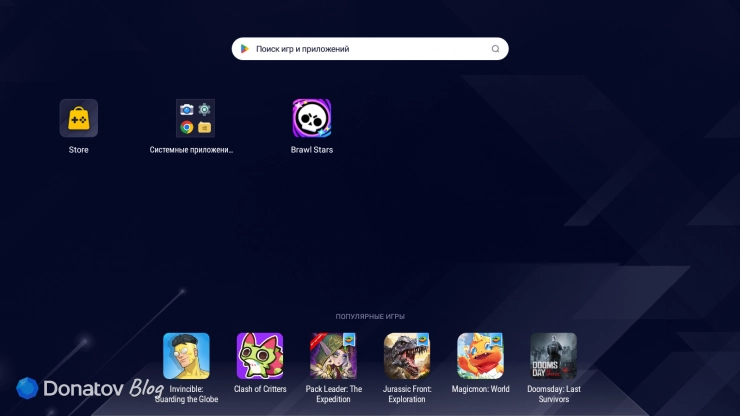This screenshot has height=416, width=740.
Task: Open Clash of Critters game icon
Action: (x=260, y=356)
